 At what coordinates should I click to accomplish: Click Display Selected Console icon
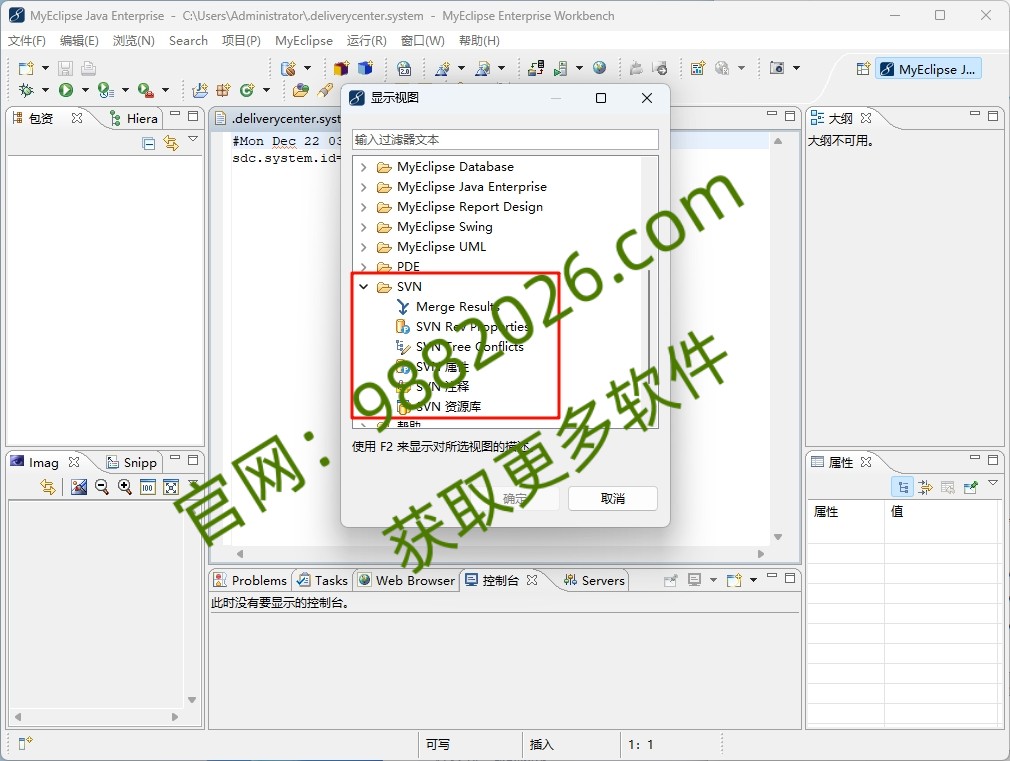(694, 580)
